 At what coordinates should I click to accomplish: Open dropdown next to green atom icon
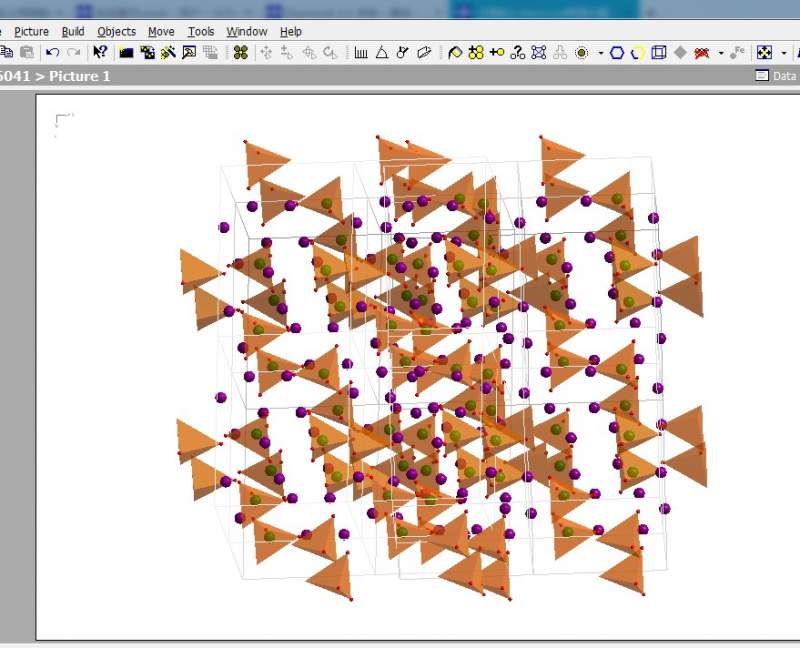pyautogui.click(x=601, y=53)
